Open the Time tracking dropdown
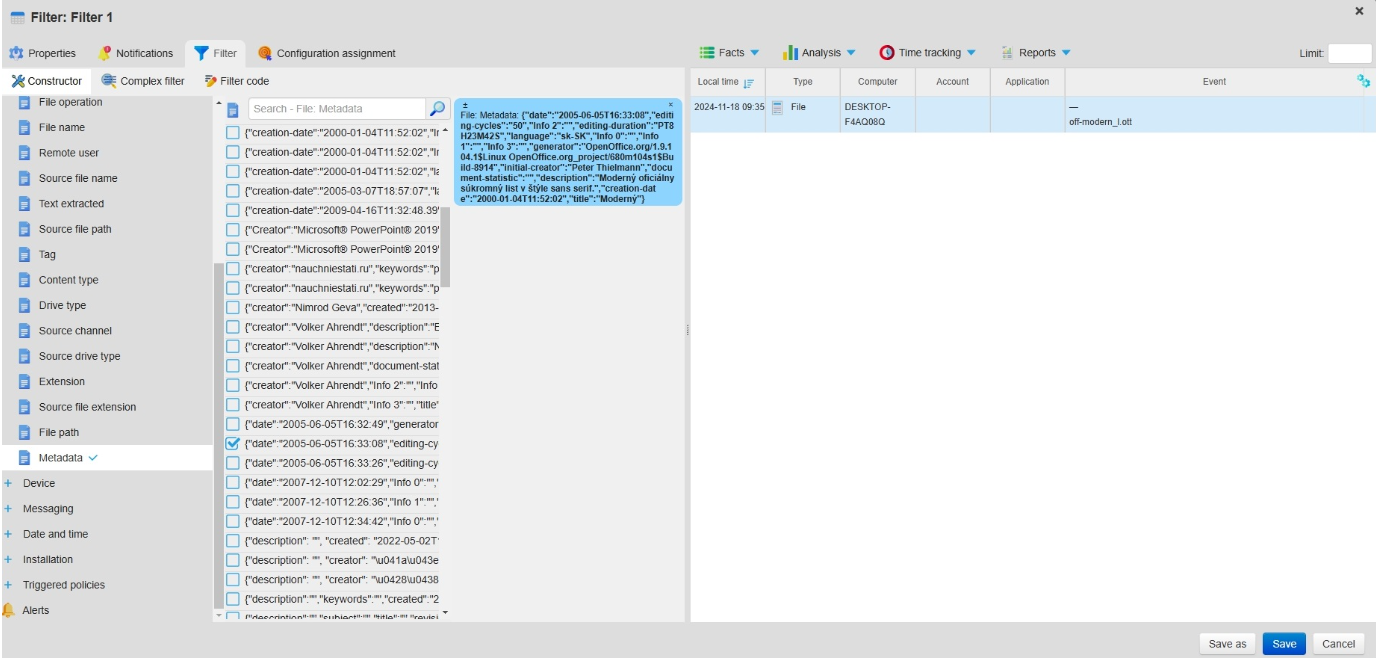This screenshot has width=1376, height=658. pyautogui.click(x=927, y=53)
